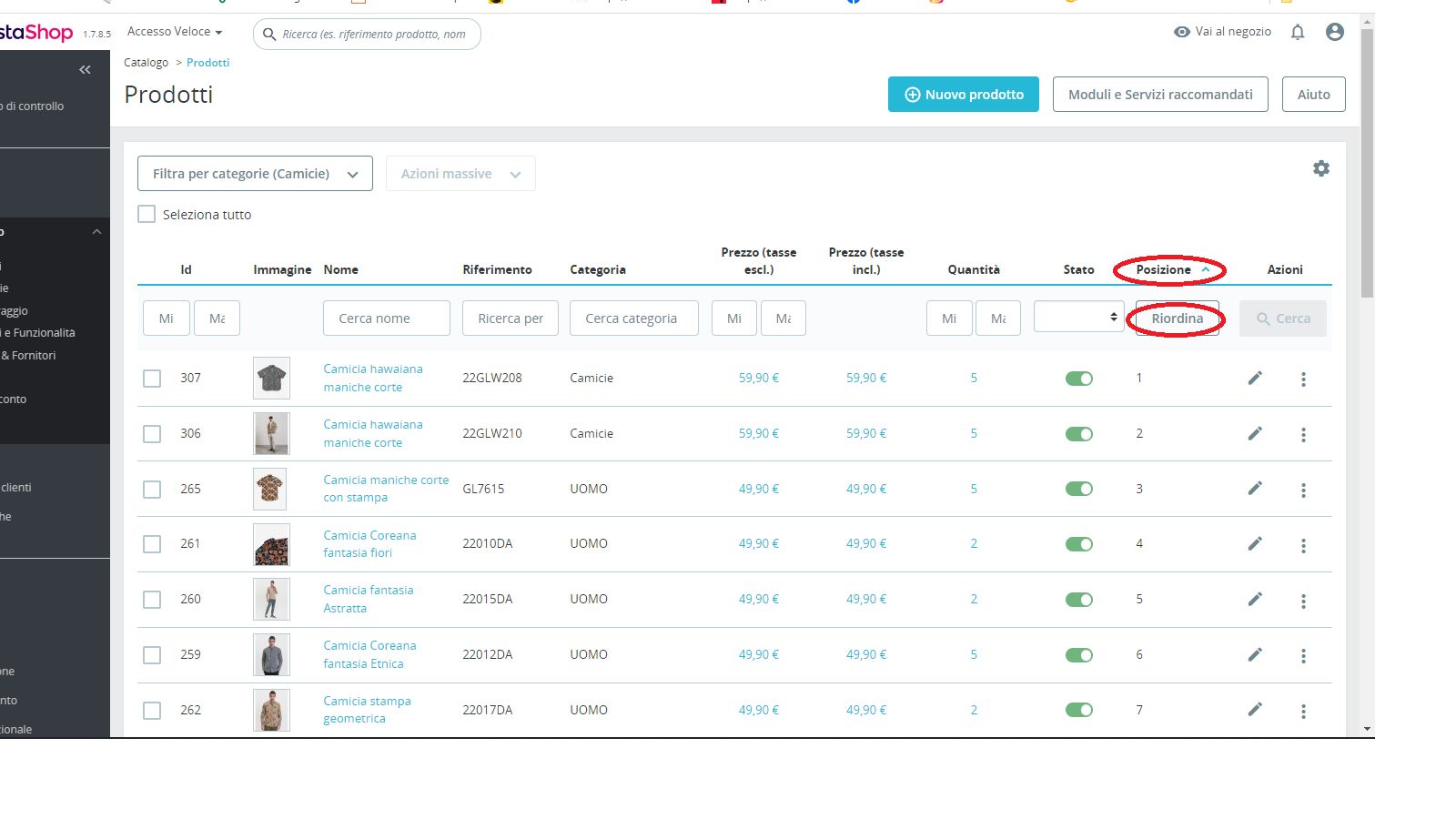Tick the Seleziona tutto checkbox
The width and height of the screenshot is (1456, 819).
click(147, 214)
